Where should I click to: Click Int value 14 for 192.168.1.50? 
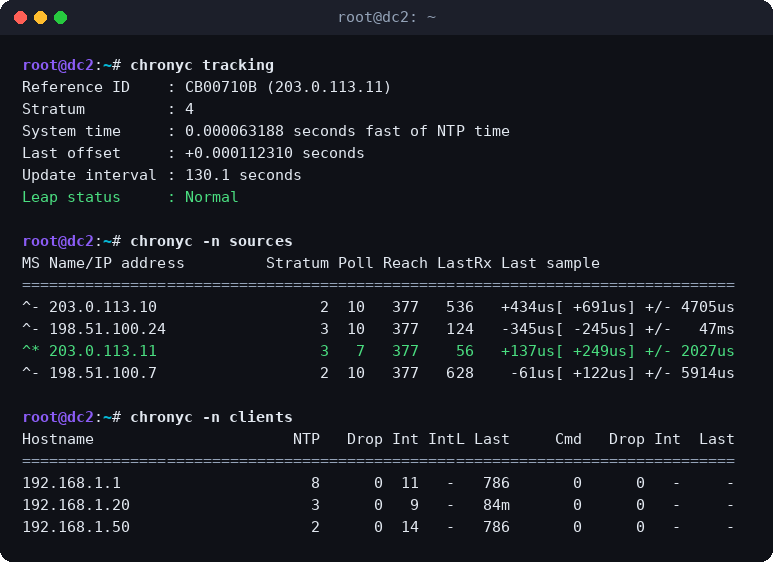(410, 527)
